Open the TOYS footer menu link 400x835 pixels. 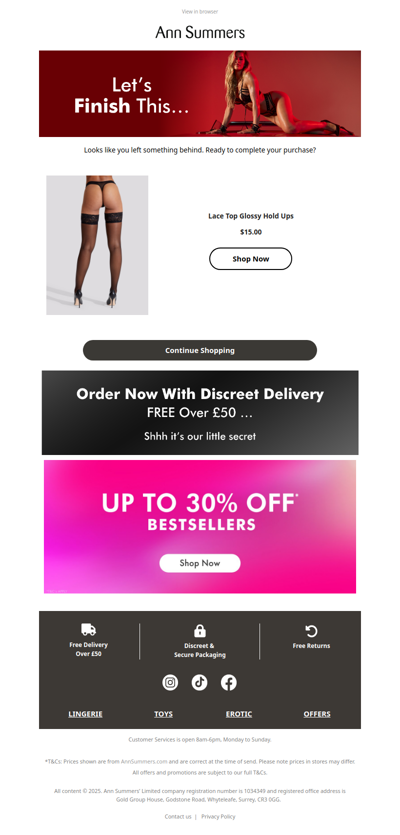(x=164, y=714)
